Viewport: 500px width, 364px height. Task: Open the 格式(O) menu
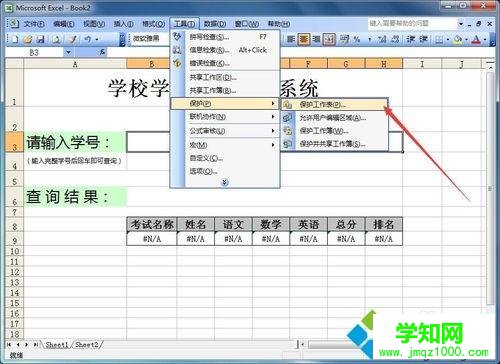[x=153, y=24]
